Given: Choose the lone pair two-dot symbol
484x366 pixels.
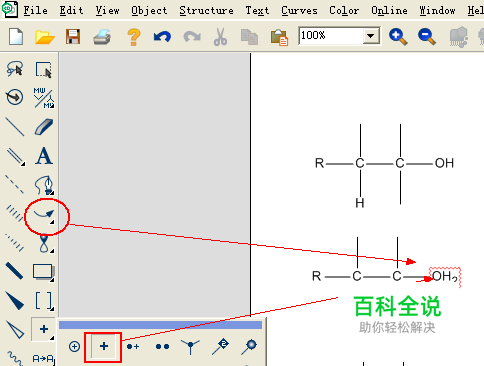Looking at the screenshot, I should 162,347.
